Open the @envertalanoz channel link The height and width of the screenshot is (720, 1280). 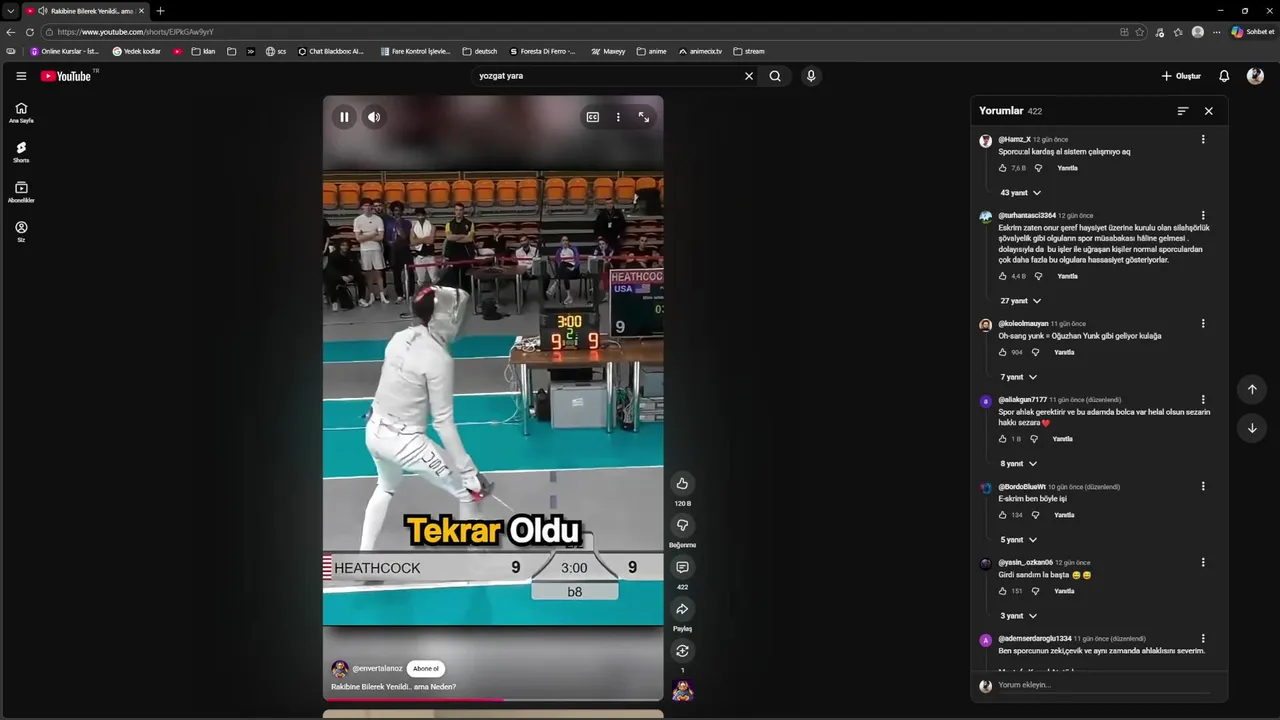pyautogui.click(x=377, y=669)
